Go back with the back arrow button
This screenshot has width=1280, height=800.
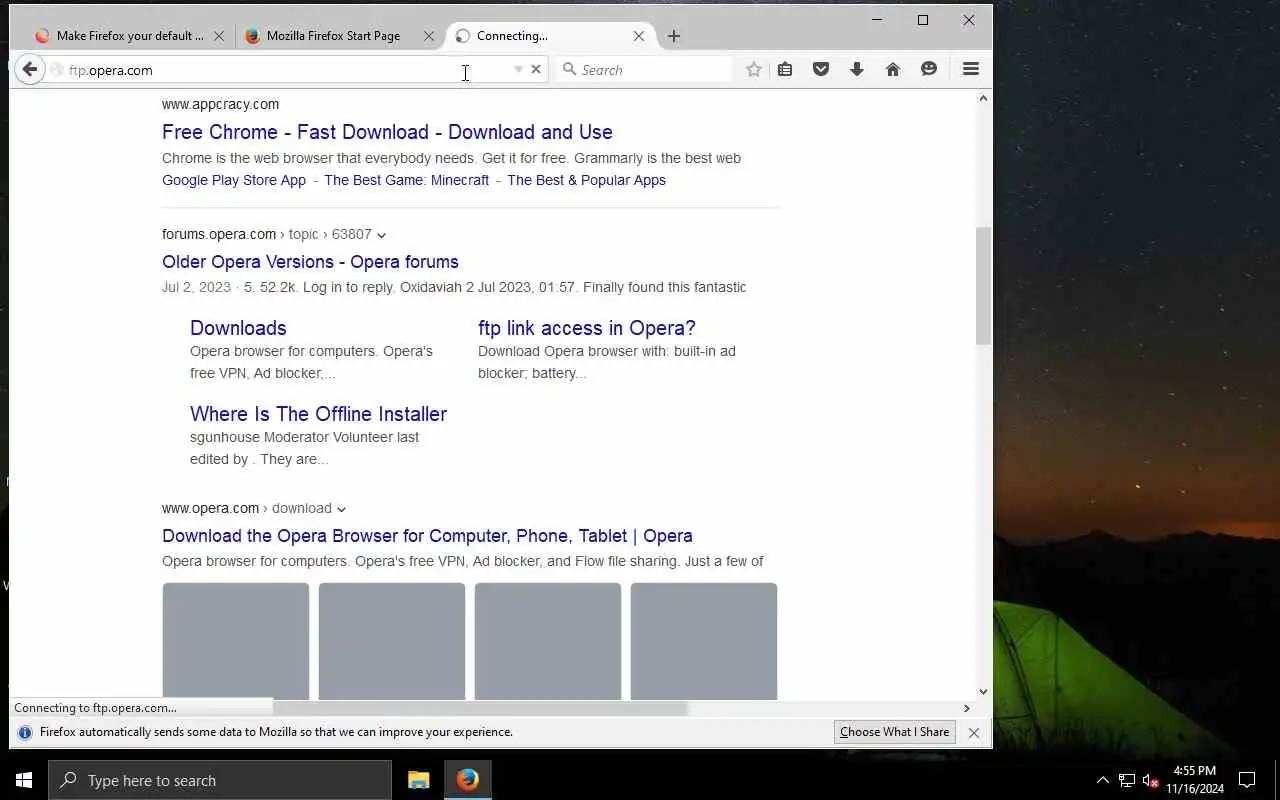(x=30, y=70)
